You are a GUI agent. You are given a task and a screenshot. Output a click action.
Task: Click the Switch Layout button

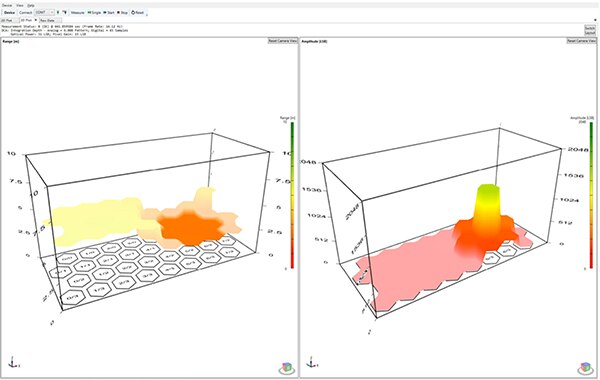tap(590, 31)
